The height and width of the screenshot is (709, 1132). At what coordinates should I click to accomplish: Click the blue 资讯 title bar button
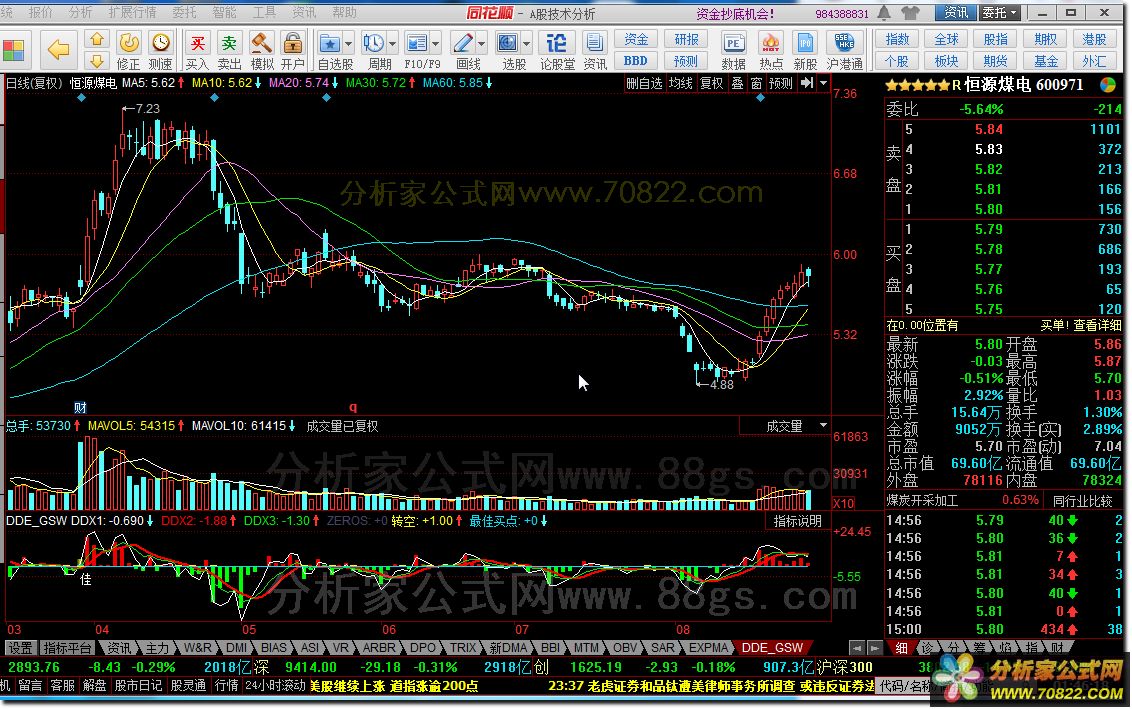pyautogui.click(x=956, y=12)
